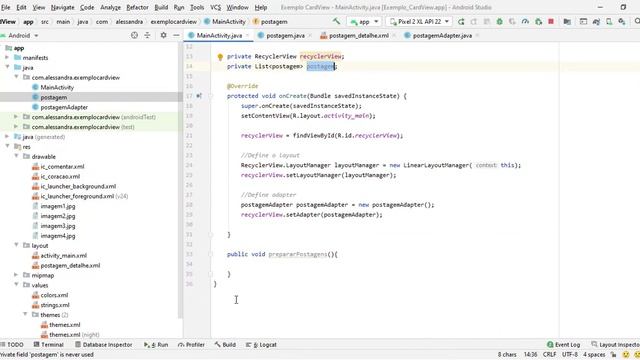This screenshot has width=640, height=360.
Task: Open the AVD Manager device icon
Action: (609, 22)
